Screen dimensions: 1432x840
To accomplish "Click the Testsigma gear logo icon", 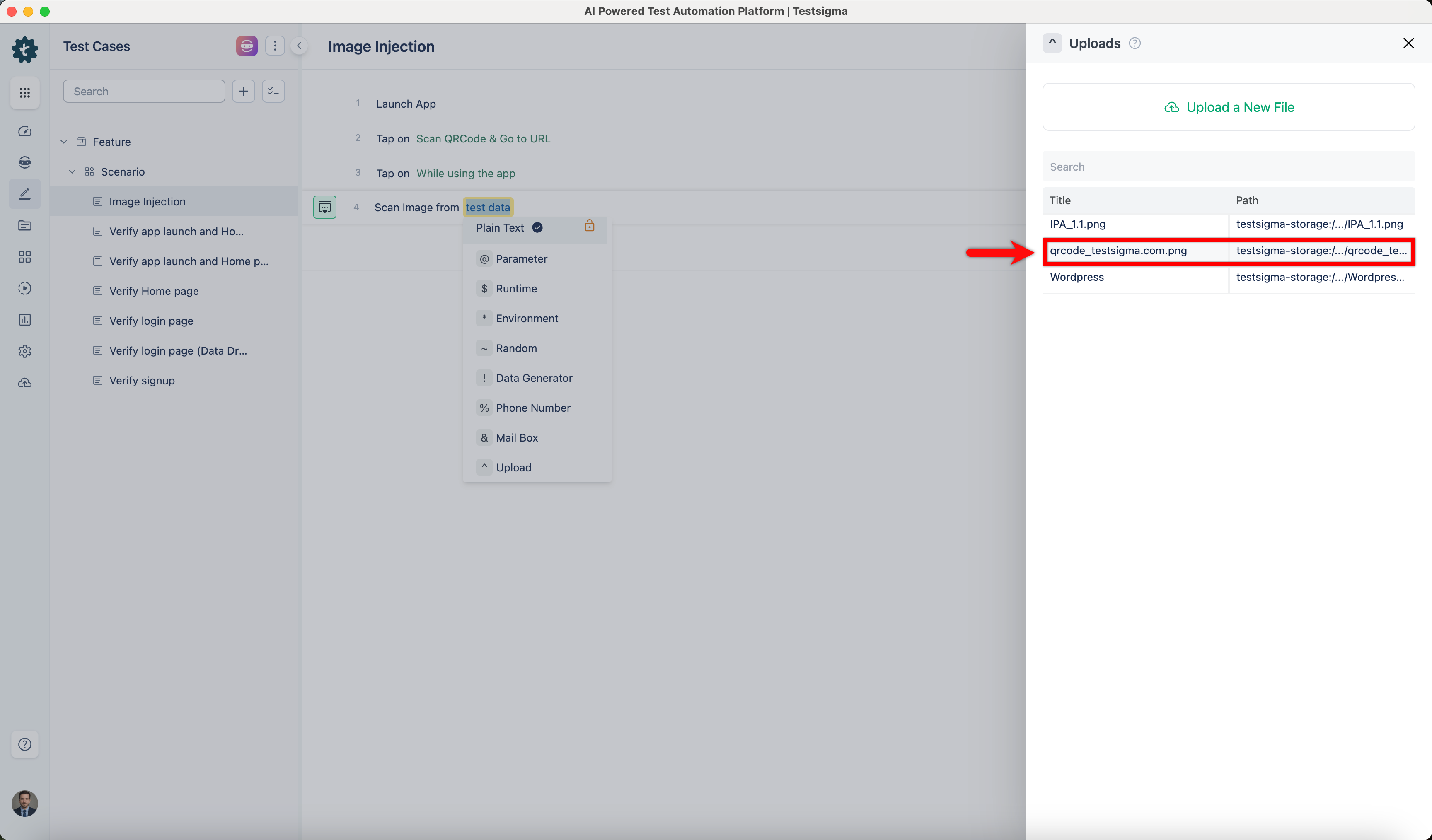I will (x=24, y=49).
